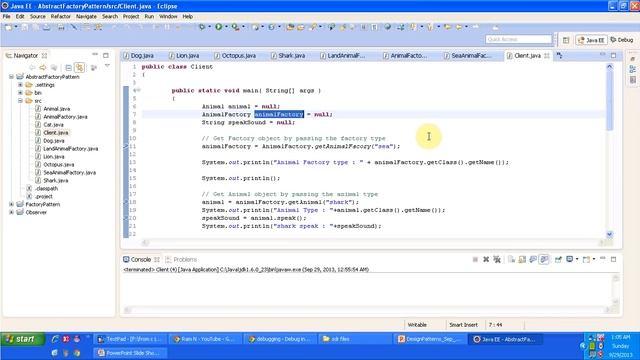Click the editor horizontal scrollbar

[x=373, y=243]
